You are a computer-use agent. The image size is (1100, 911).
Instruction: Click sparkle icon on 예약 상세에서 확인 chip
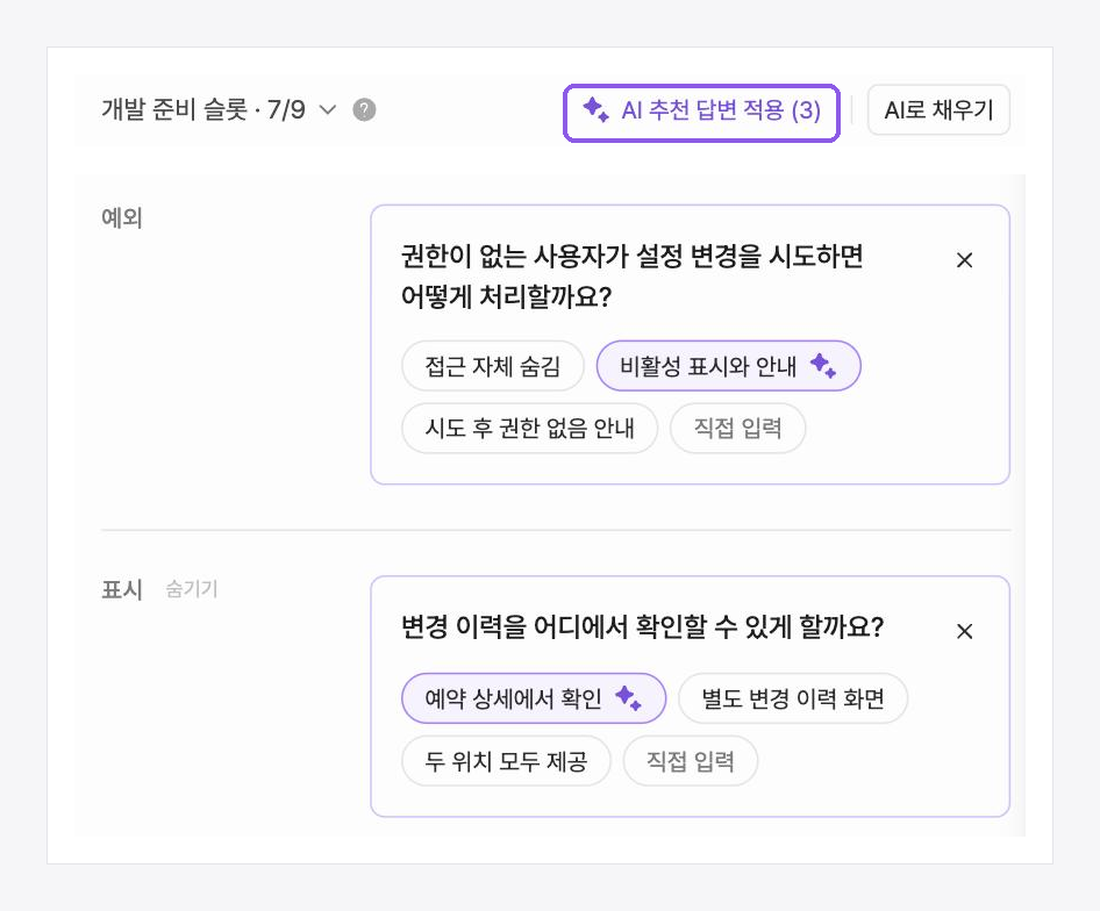click(x=628, y=698)
